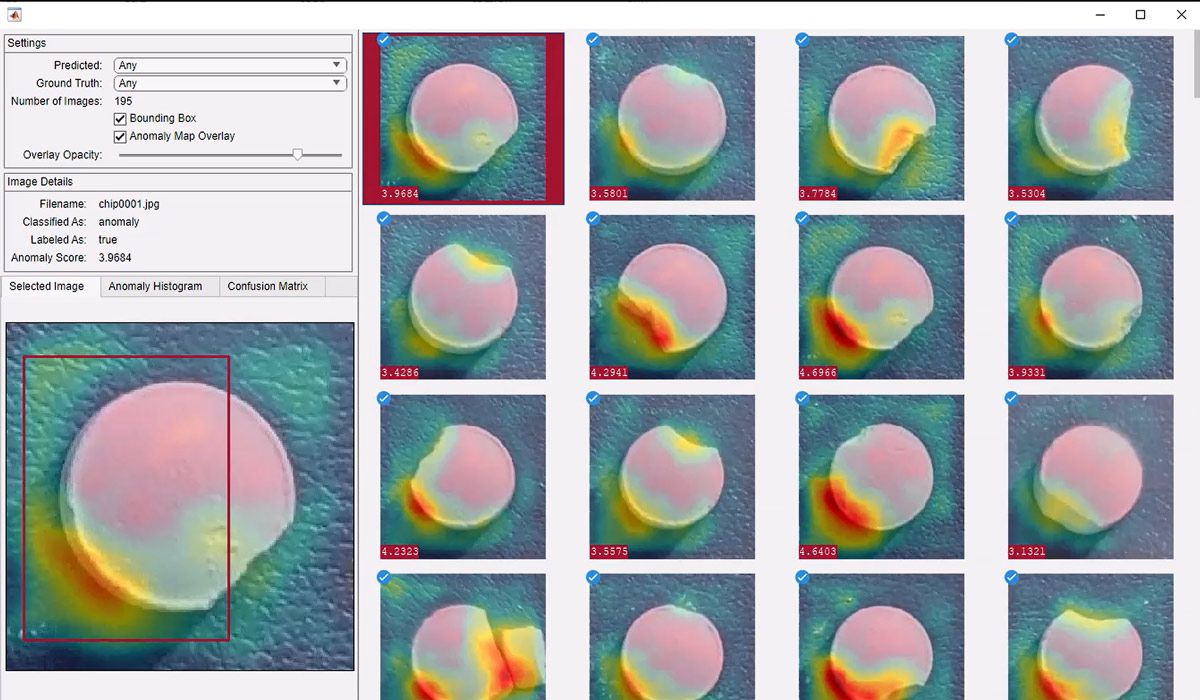The image size is (1200, 700).
Task: Click checkmark icon on thumbnail scored 4.2323
Action: (383, 397)
